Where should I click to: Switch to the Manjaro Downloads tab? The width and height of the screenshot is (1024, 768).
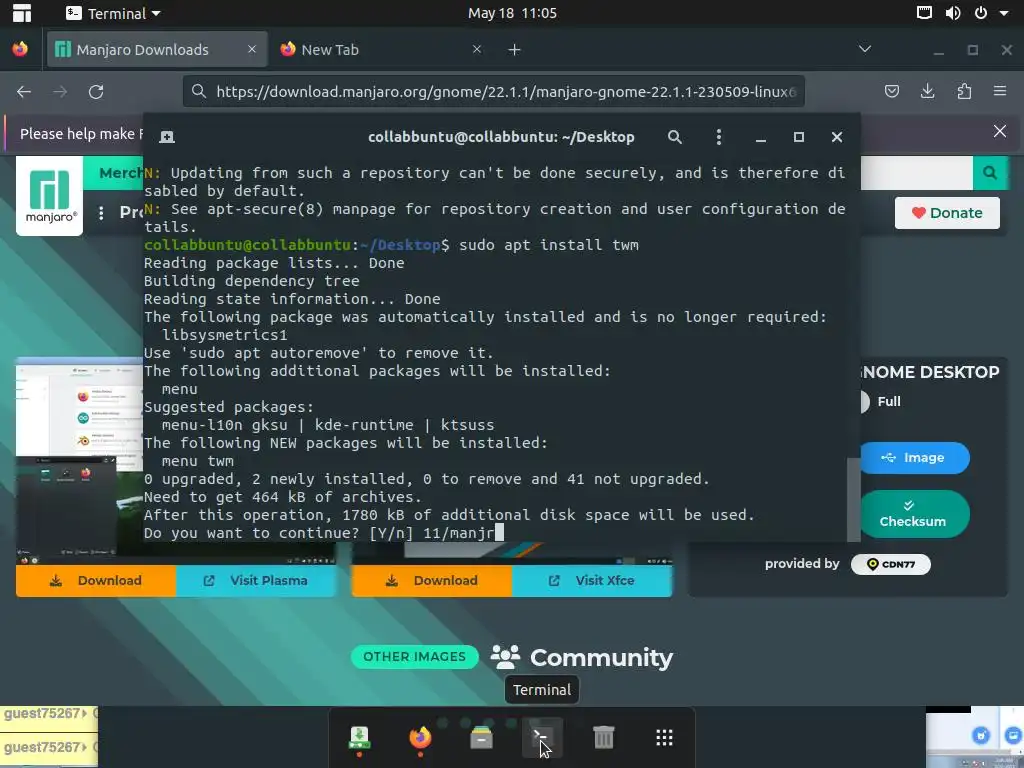pyautogui.click(x=157, y=50)
